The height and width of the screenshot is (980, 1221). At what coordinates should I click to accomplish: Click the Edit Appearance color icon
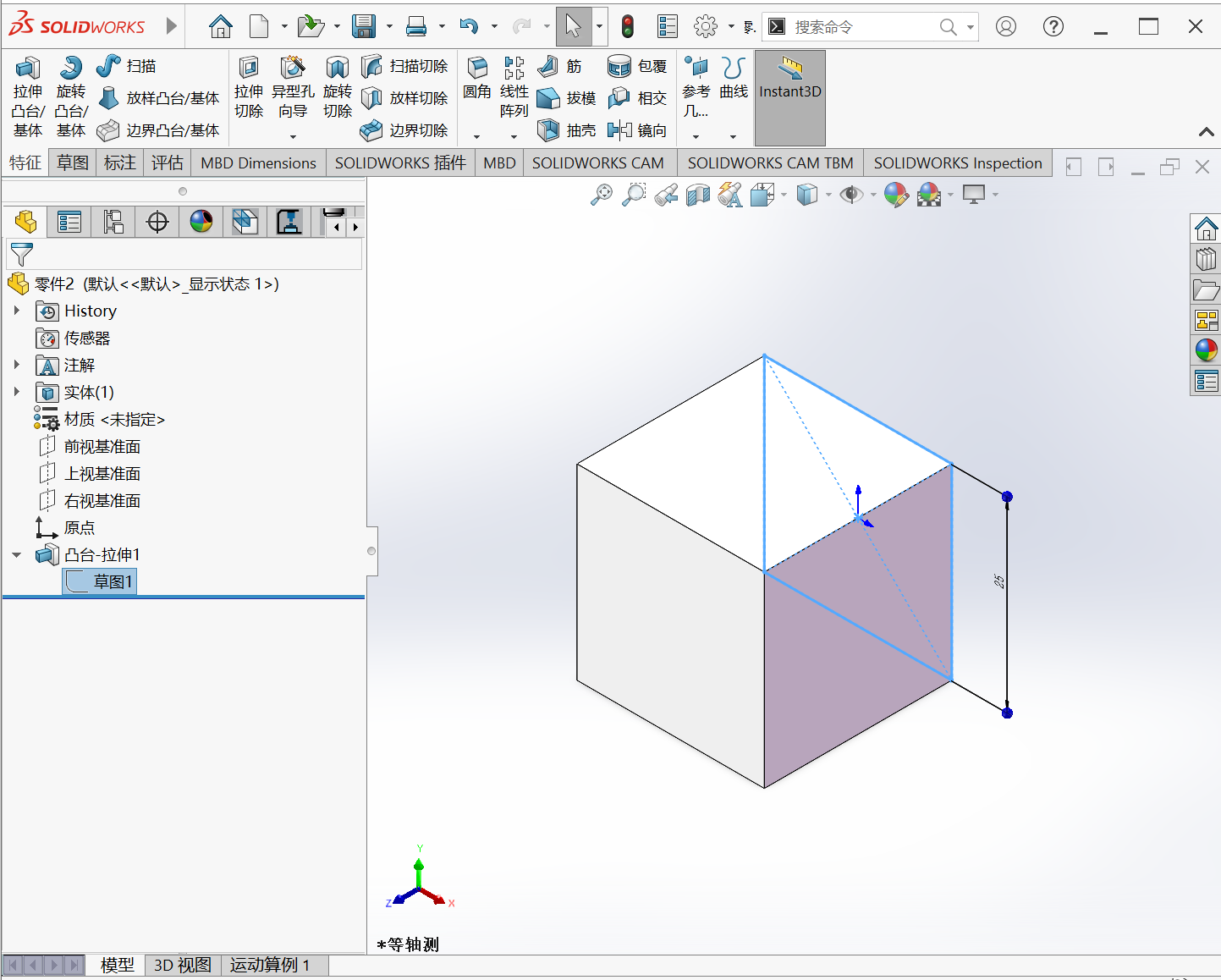[x=896, y=195]
